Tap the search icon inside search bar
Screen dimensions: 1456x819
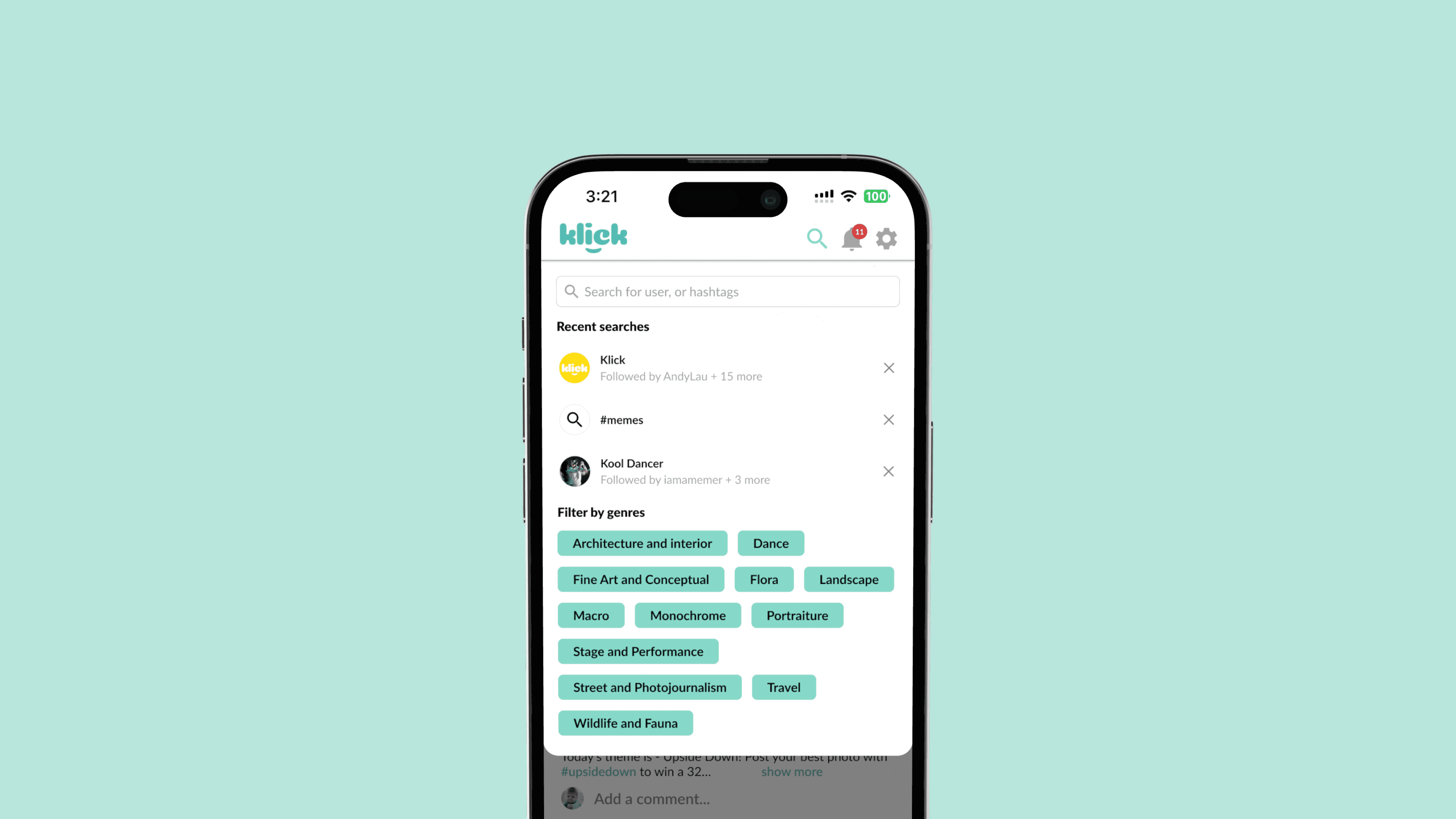pyautogui.click(x=571, y=291)
